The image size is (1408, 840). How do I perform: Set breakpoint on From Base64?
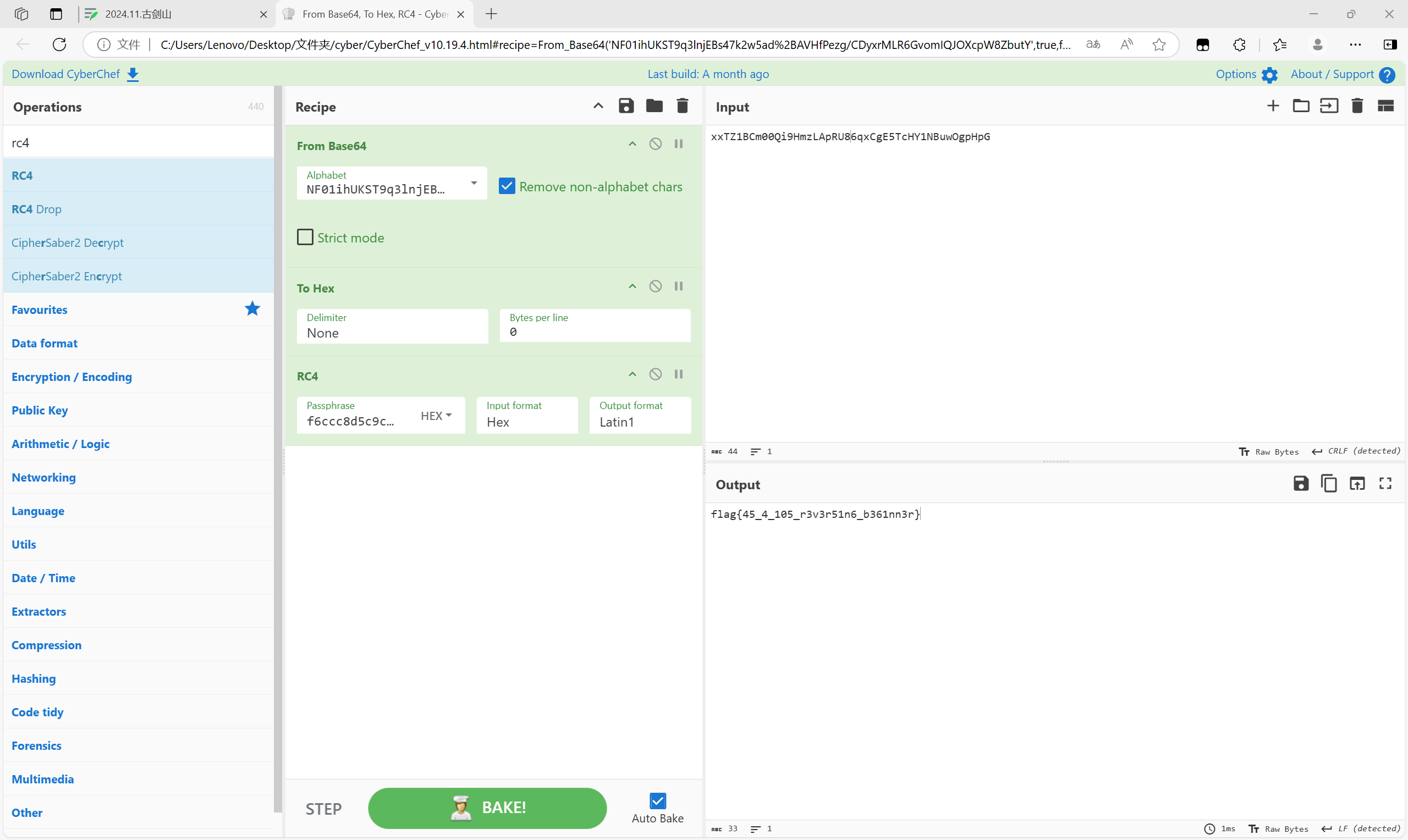click(x=679, y=144)
